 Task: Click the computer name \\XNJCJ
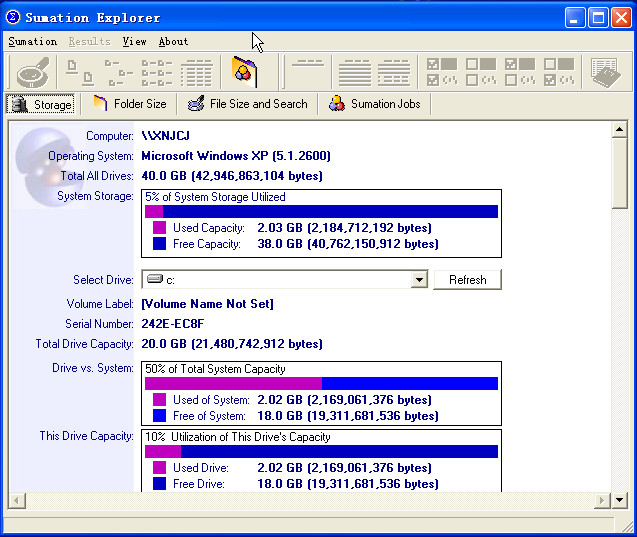tap(166, 136)
